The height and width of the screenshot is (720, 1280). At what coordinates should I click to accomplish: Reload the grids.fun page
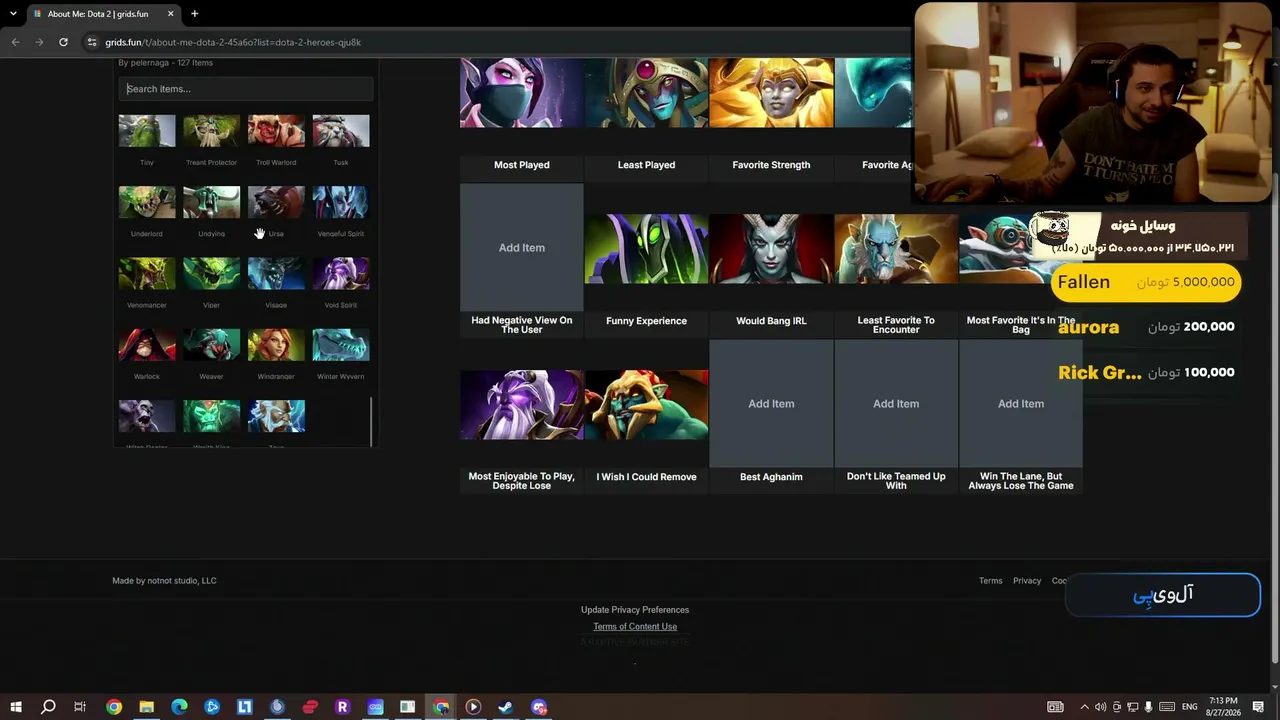[x=63, y=42]
